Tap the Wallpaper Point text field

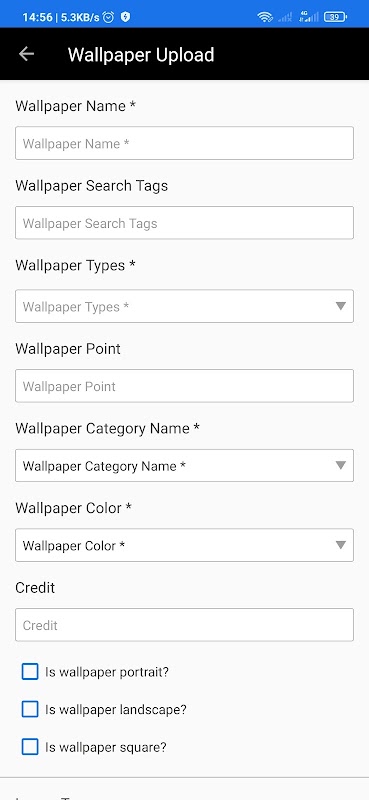[x=184, y=386]
